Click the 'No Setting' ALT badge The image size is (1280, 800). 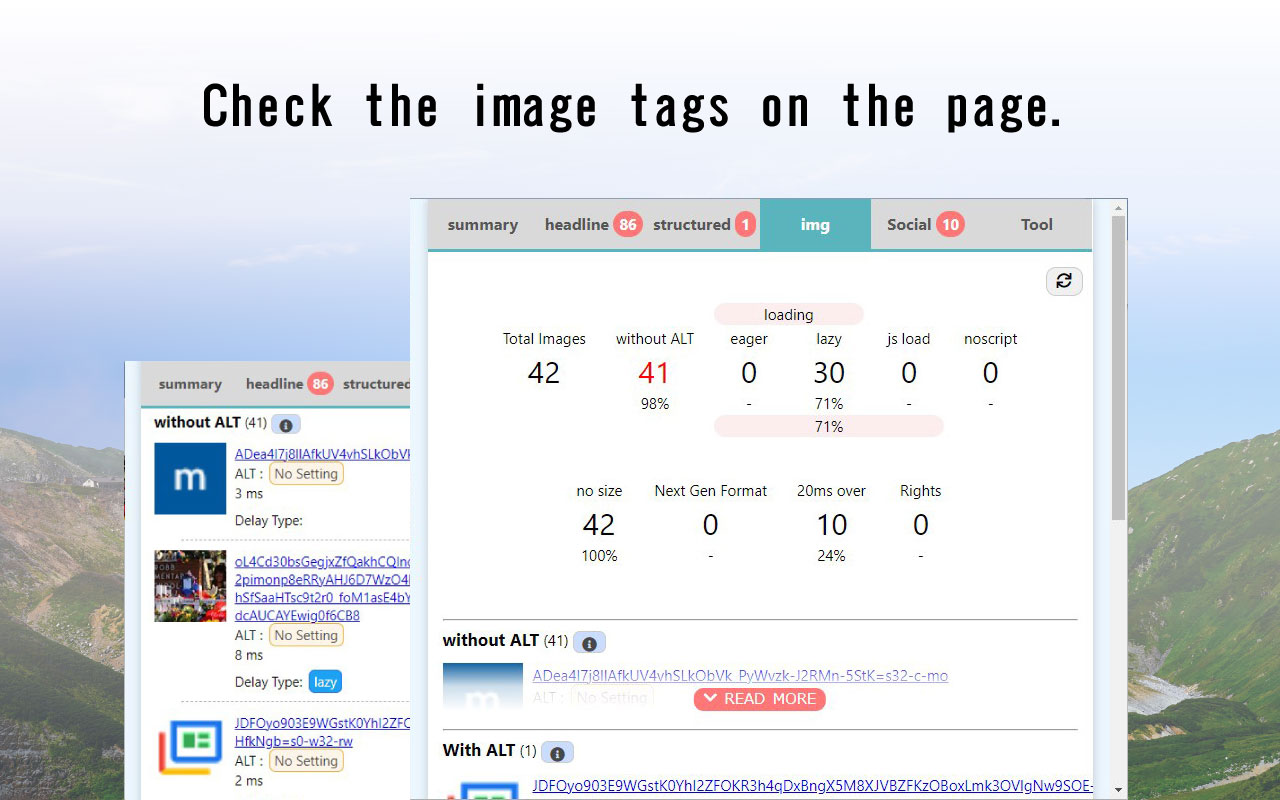(306, 473)
